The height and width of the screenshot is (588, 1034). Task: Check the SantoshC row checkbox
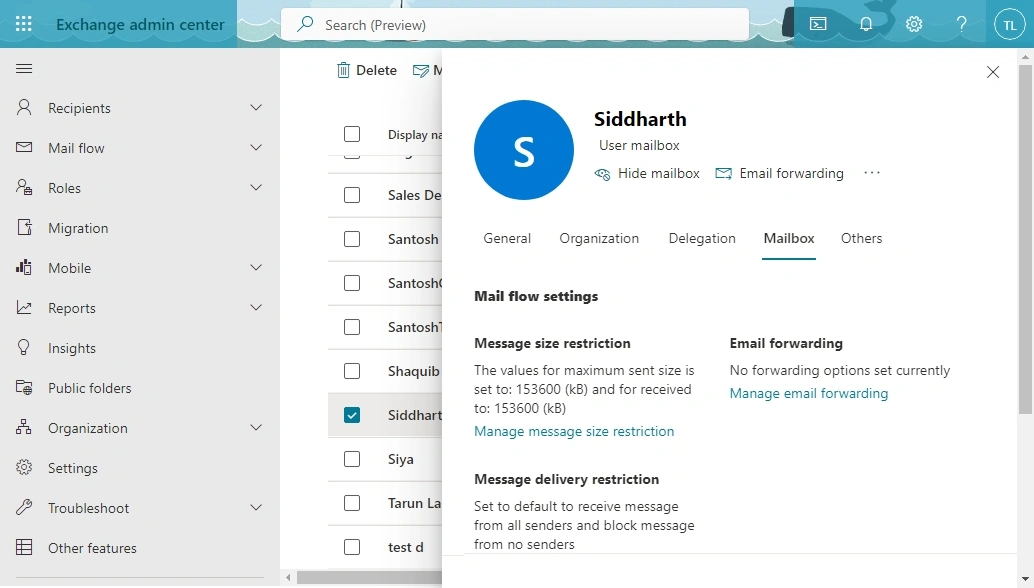(x=352, y=283)
